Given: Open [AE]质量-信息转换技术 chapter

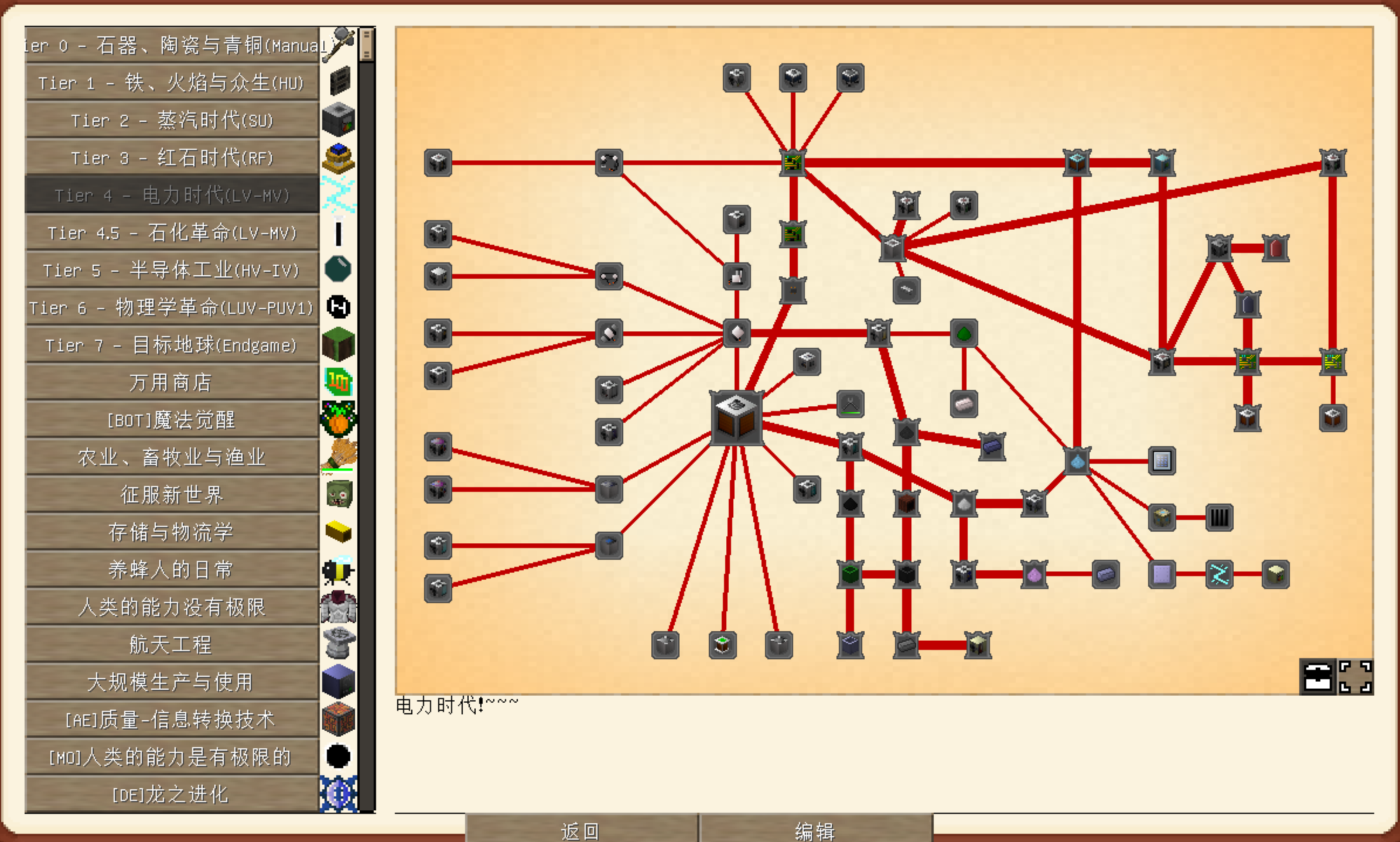Looking at the screenshot, I should [172, 720].
